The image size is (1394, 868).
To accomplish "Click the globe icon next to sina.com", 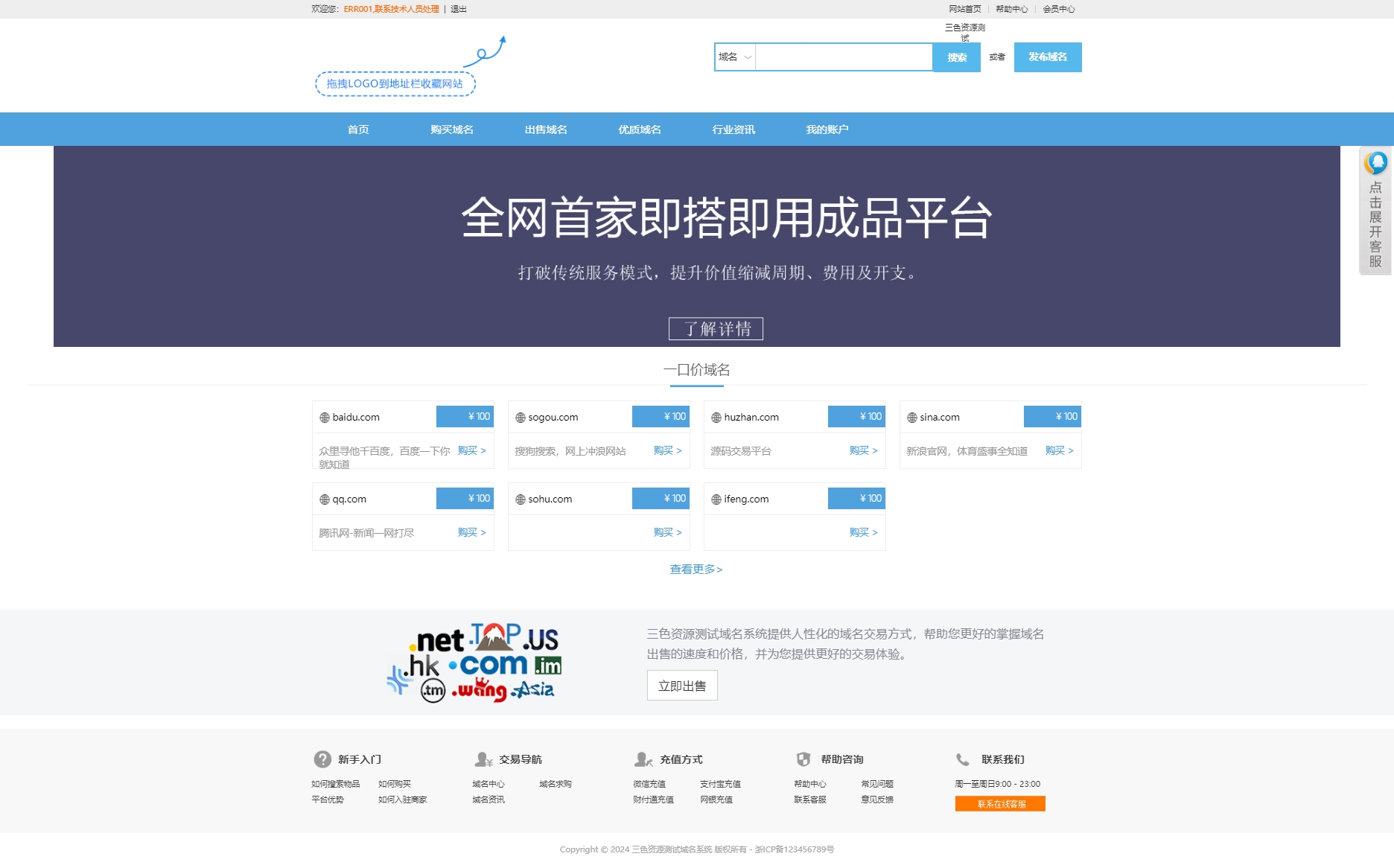I will click(911, 417).
